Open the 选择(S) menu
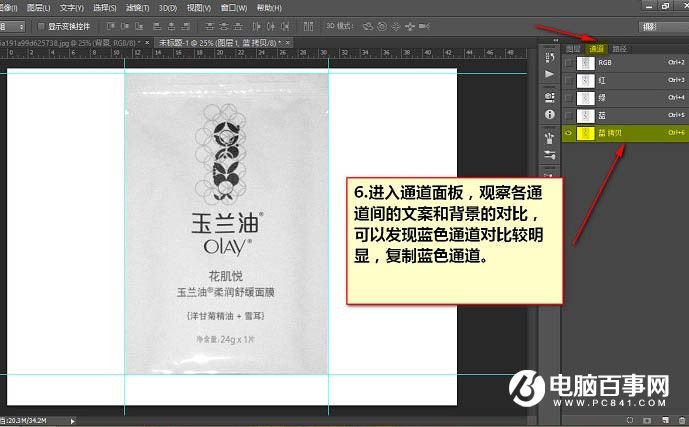Viewport: 689px width, 427px height. [105, 8]
